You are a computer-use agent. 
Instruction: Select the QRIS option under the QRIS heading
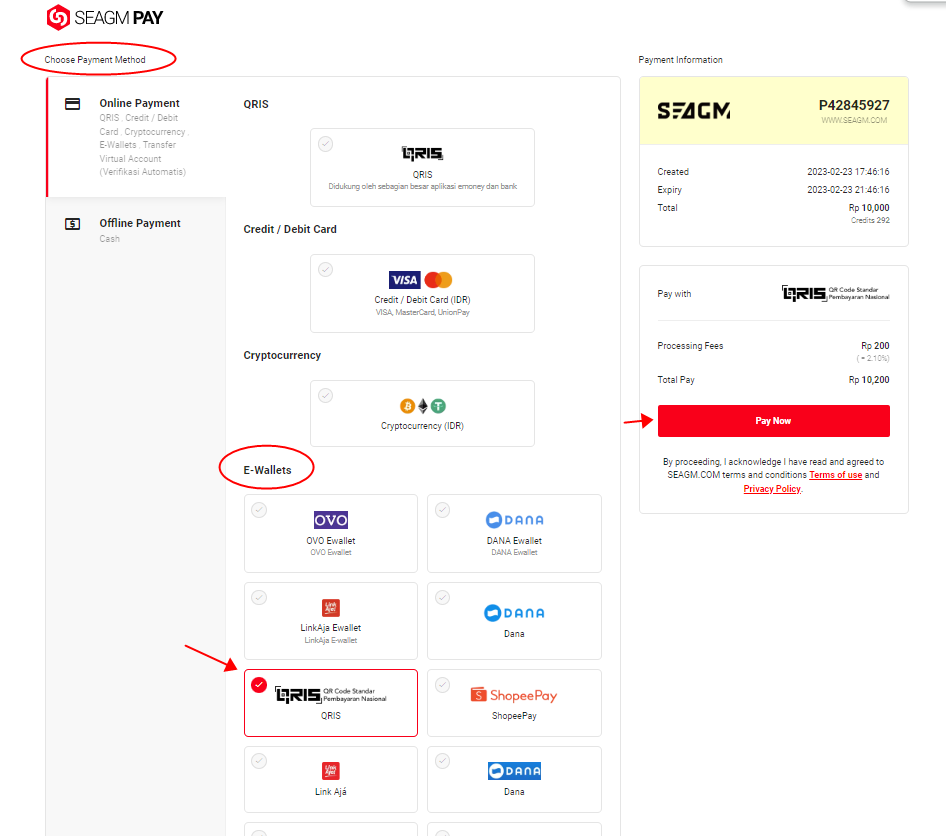422,168
